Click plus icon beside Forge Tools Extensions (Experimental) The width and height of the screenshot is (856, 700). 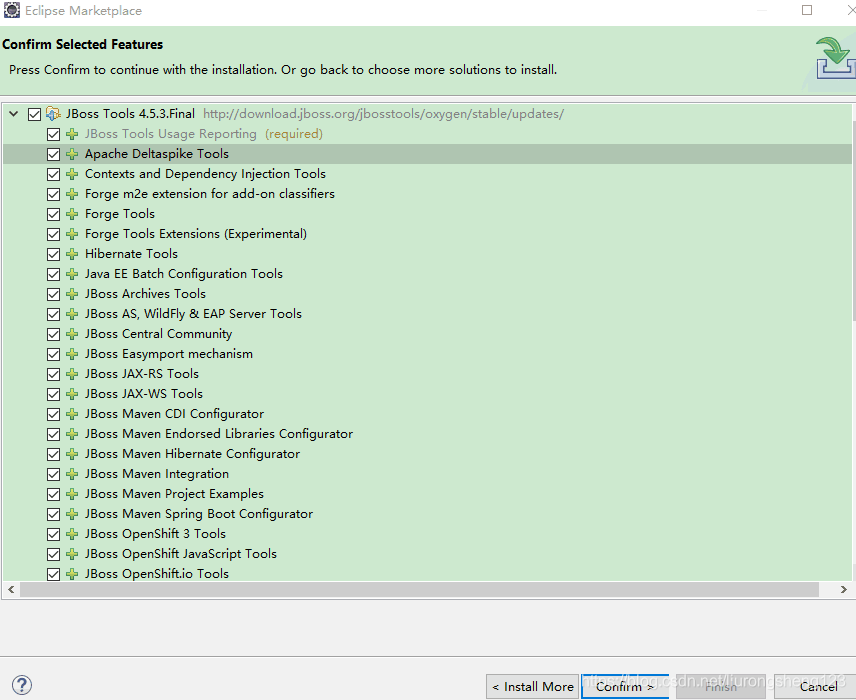coord(72,234)
